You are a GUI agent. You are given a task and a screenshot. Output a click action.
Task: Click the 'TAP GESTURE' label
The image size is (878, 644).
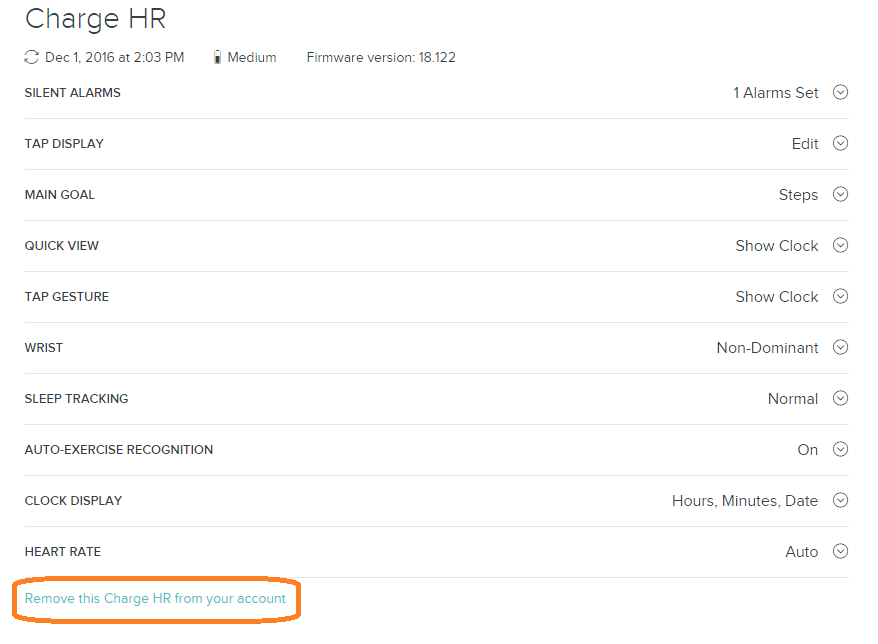[67, 297]
